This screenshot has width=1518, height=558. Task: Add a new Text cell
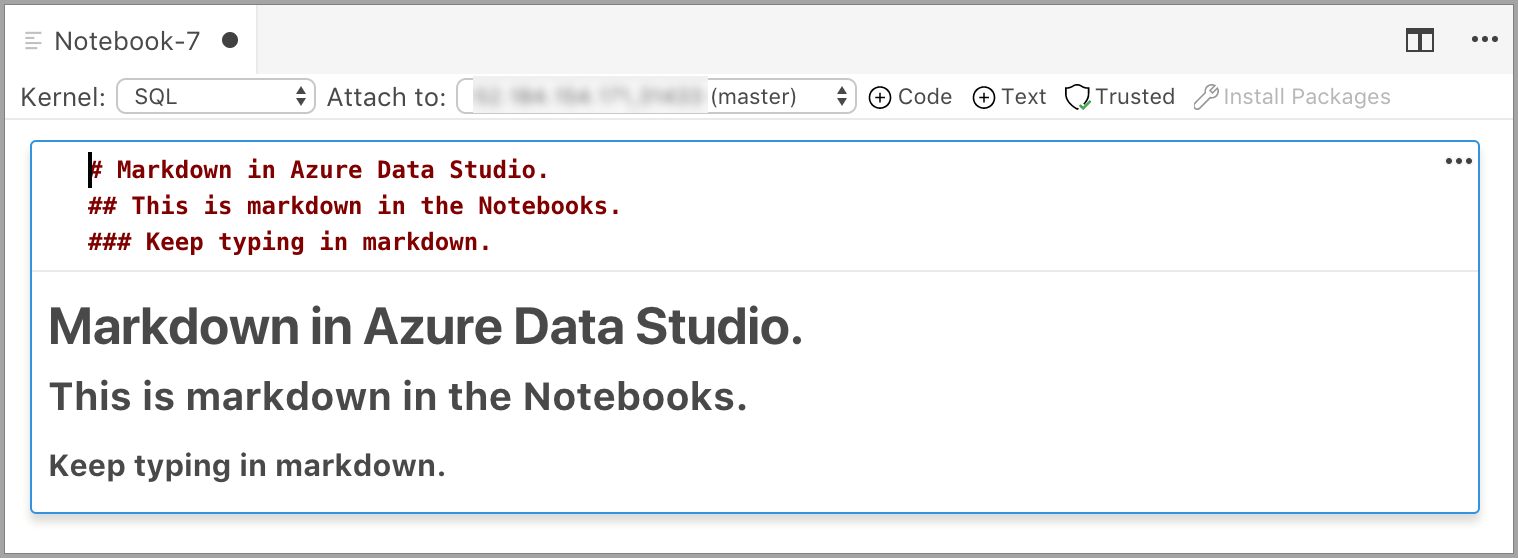click(x=1009, y=97)
